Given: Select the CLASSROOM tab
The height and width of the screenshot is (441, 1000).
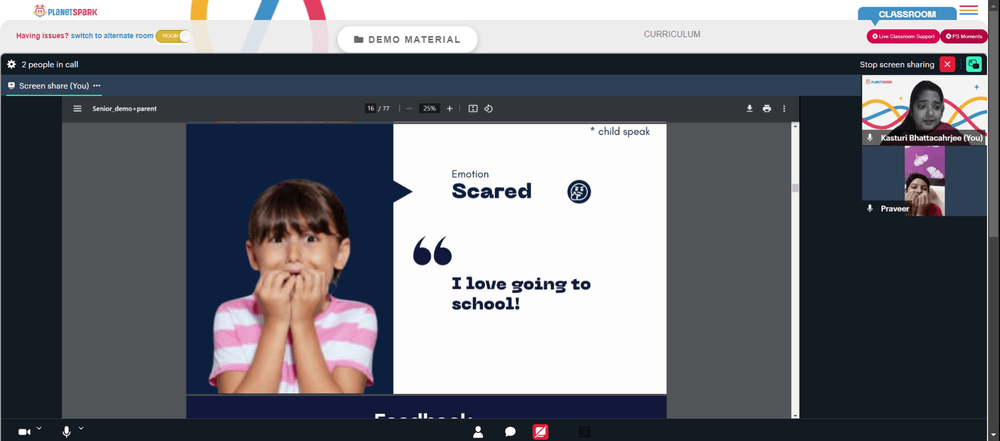Looking at the screenshot, I should [x=907, y=14].
